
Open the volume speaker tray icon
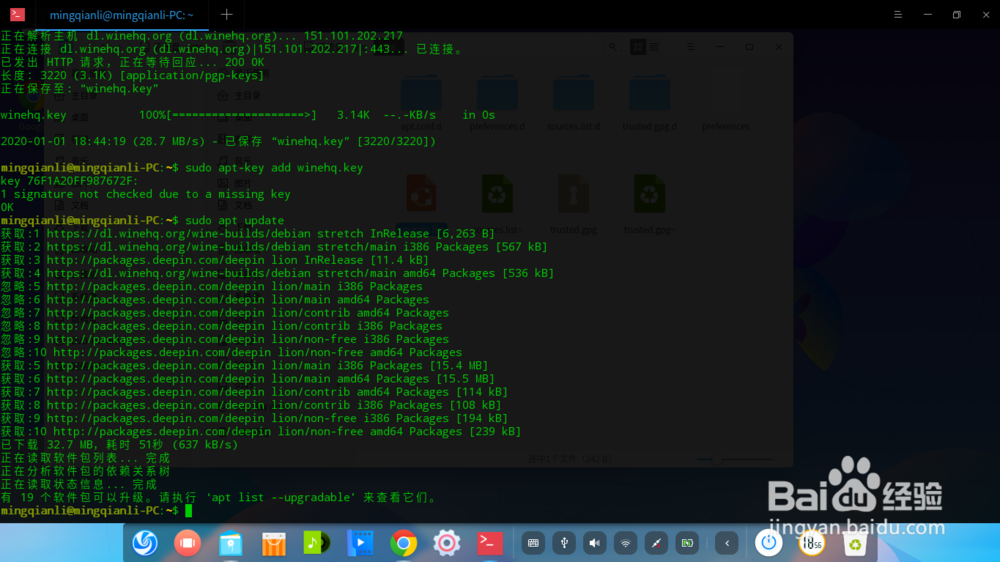click(594, 543)
